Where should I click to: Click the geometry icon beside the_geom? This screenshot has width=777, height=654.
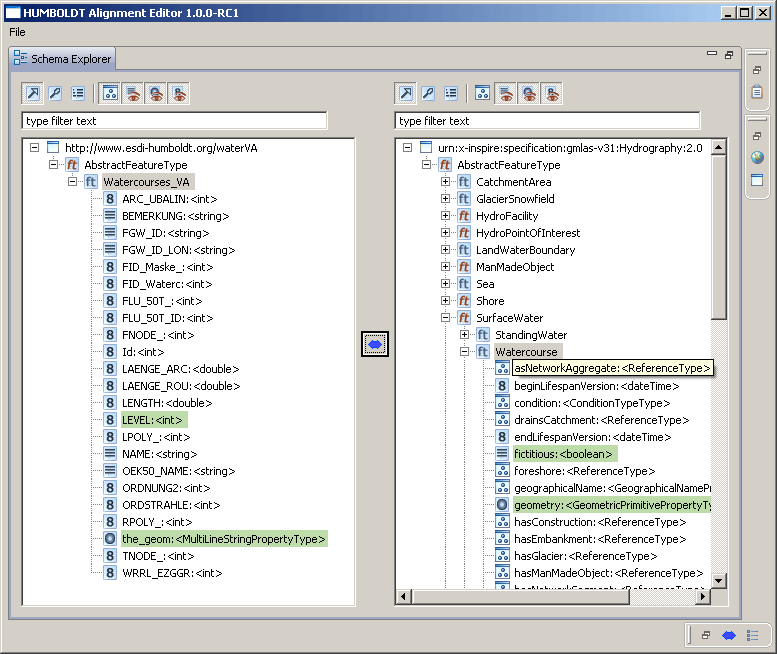tap(110, 539)
